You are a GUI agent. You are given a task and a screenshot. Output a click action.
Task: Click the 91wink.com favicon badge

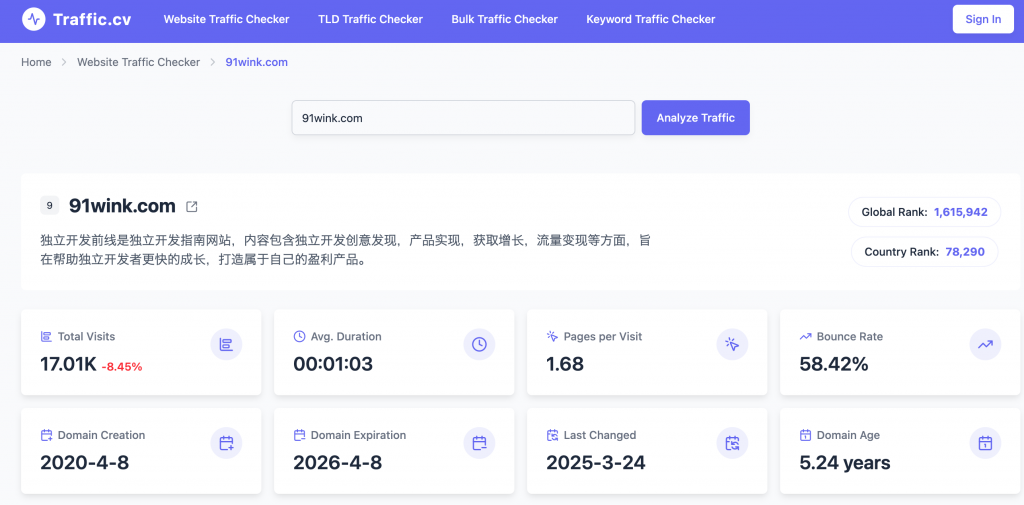(50, 206)
